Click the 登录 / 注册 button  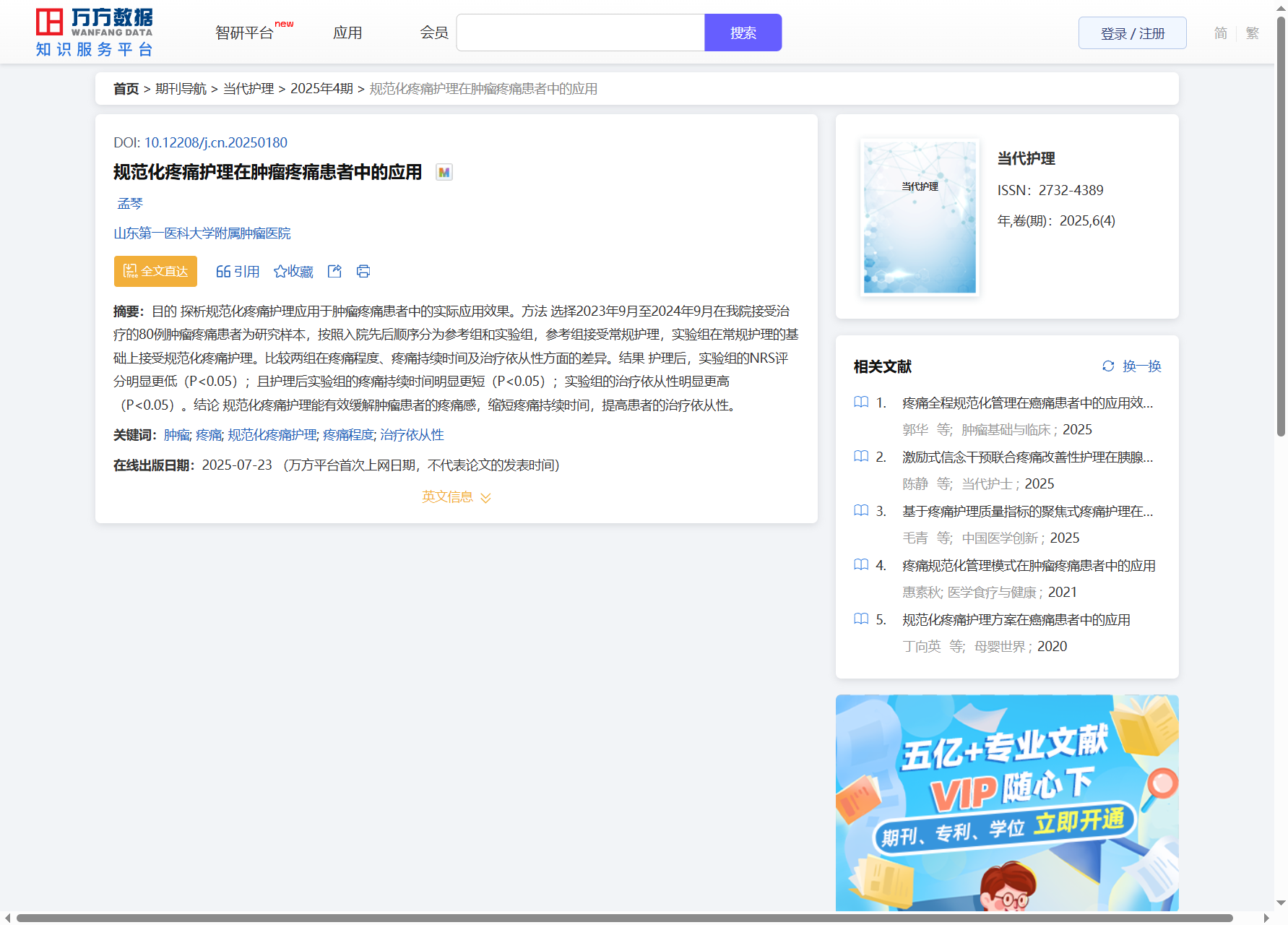[1132, 33]
